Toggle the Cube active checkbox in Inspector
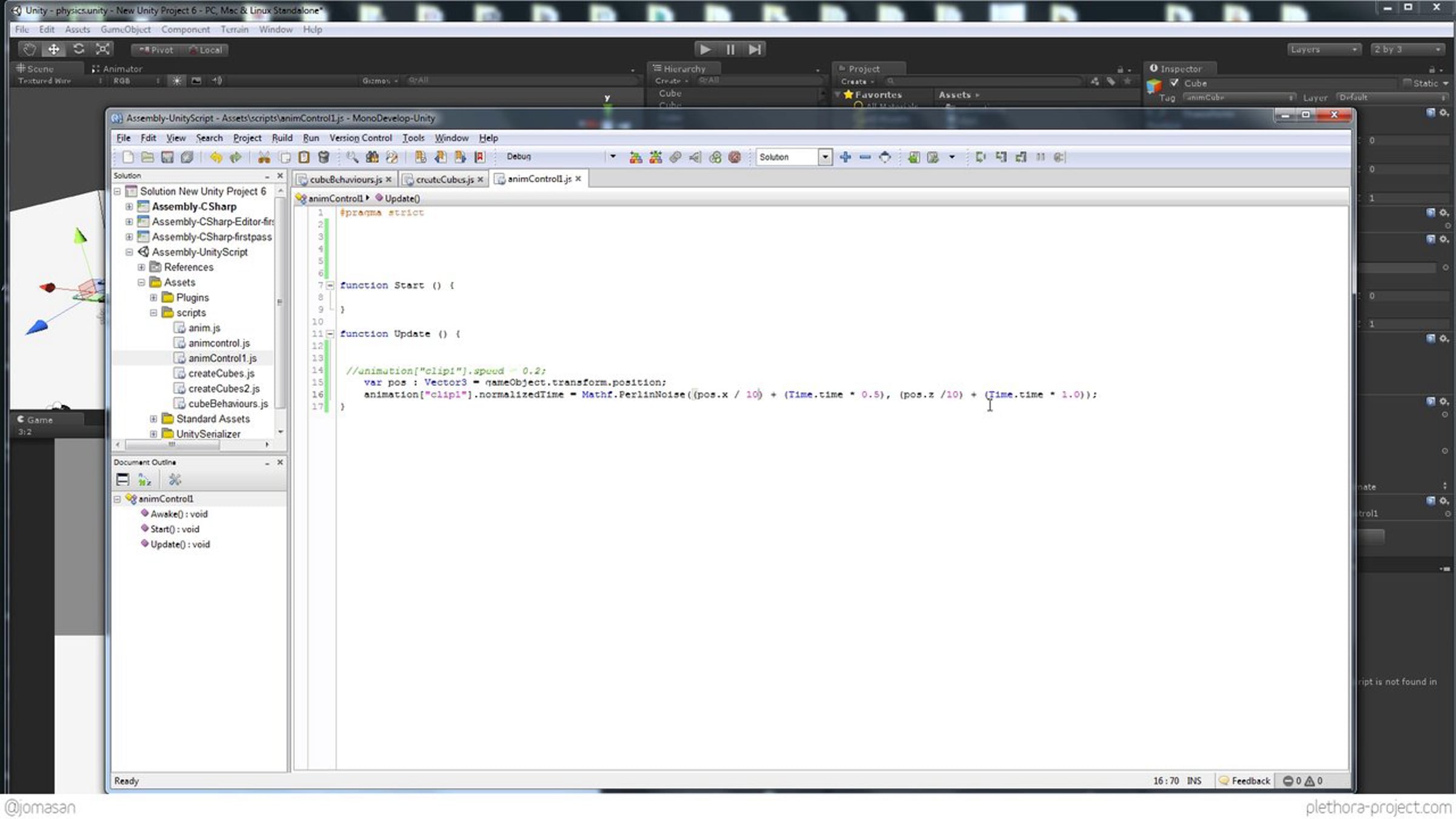Viewport: 1456px width, 819px height. pyautogui.click(x=1175, y=83)
